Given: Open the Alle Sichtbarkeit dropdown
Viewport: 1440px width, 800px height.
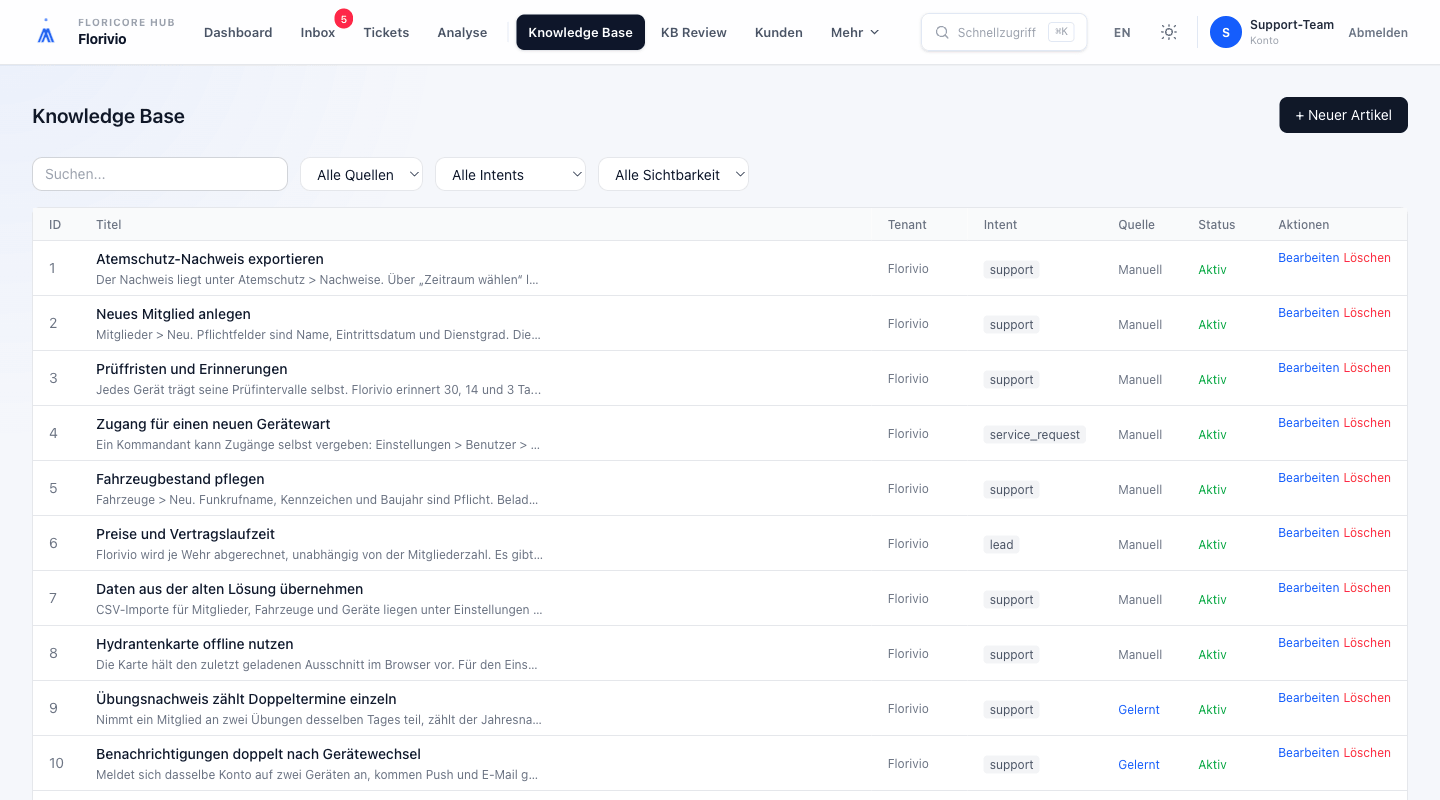Looking at the screenshot, I should 673,174.
